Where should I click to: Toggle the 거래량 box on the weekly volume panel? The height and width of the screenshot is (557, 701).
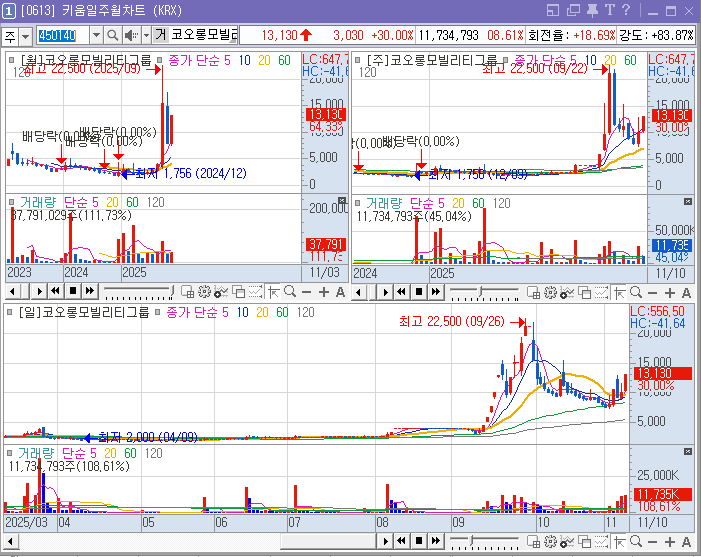click(358, 203)
